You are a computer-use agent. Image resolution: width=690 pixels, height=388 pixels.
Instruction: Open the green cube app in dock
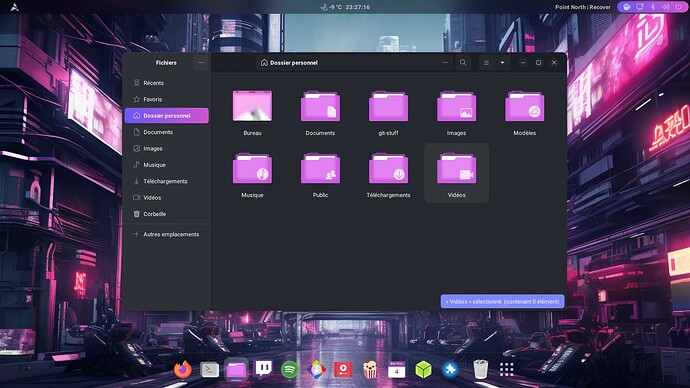point(423,370)
